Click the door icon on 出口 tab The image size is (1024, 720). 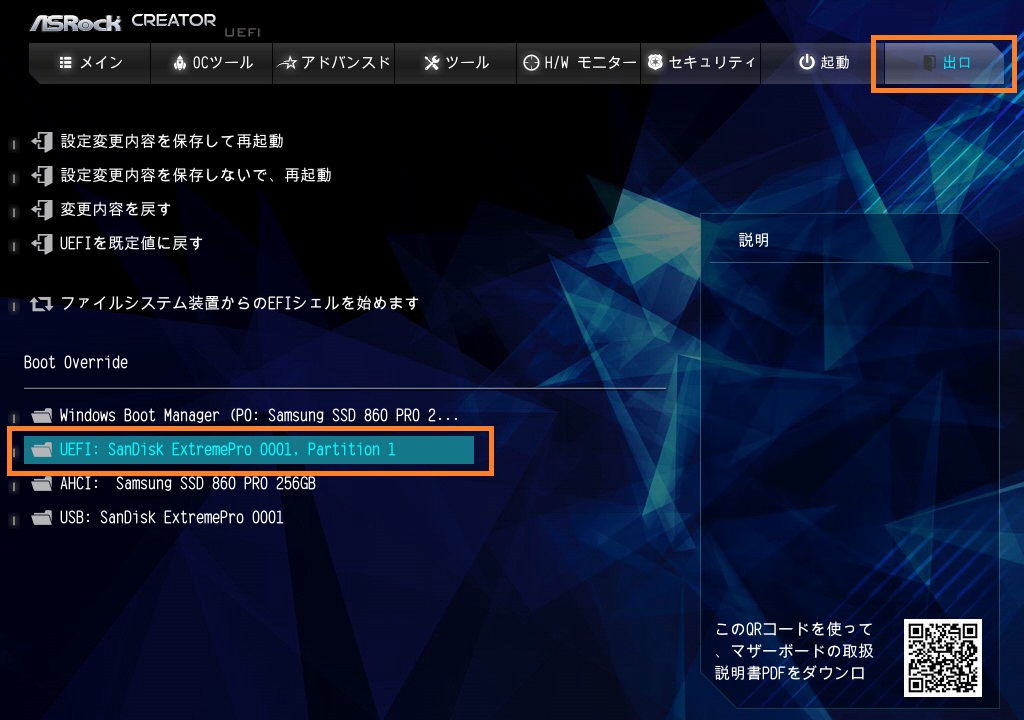point(929,63)
